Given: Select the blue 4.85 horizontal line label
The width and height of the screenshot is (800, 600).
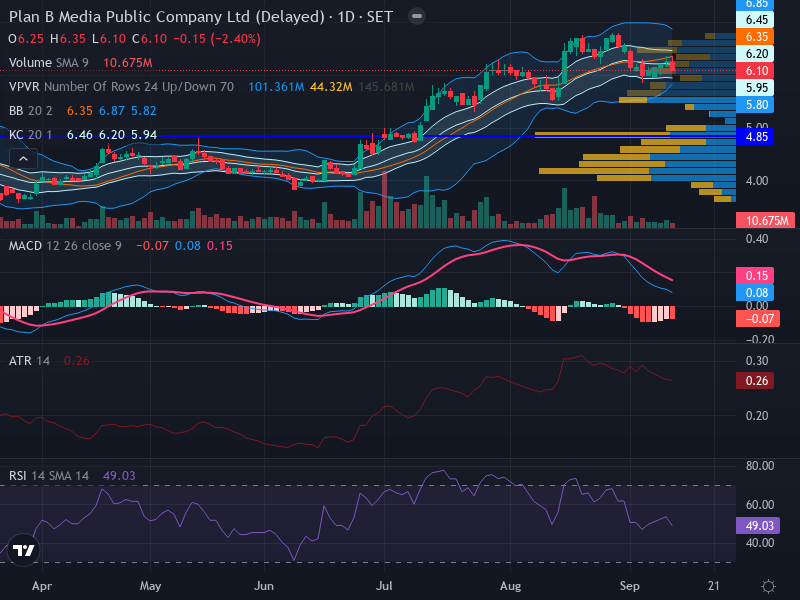Looking at the screenshot, I should point(755,137).
